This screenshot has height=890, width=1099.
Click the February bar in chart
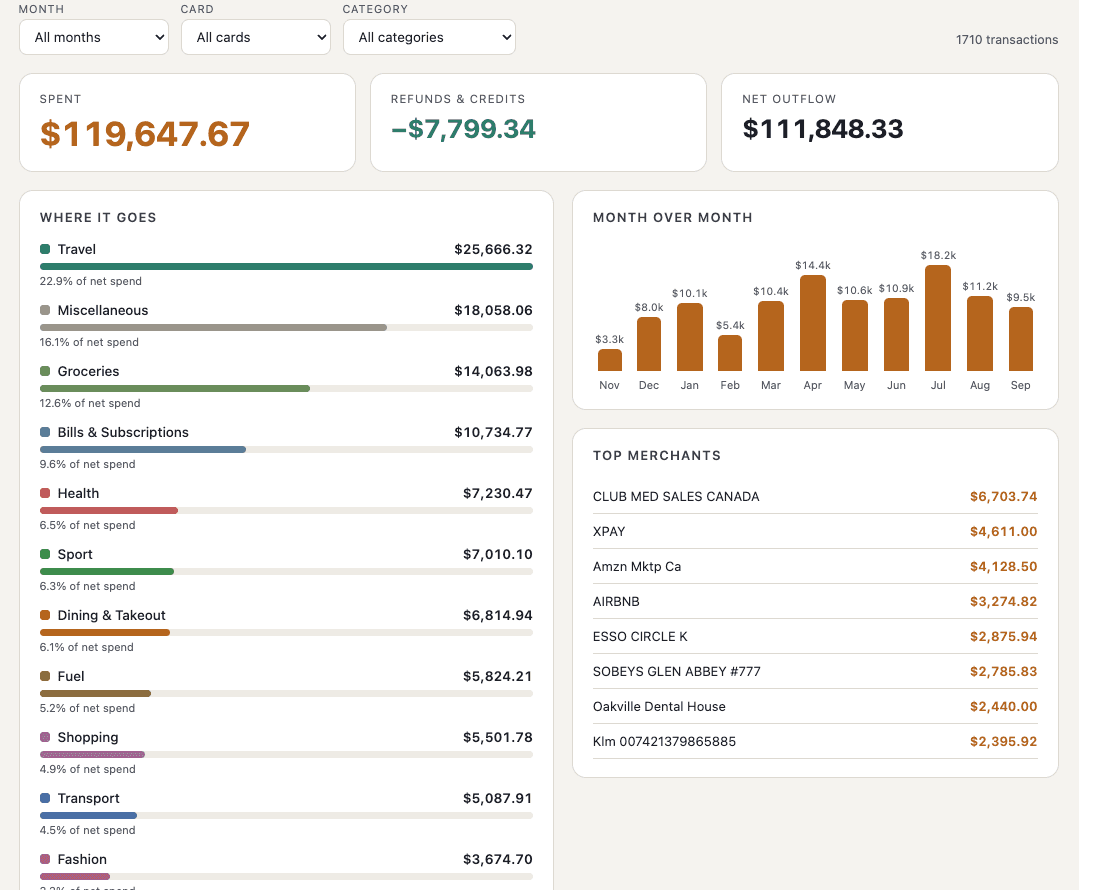730,353
